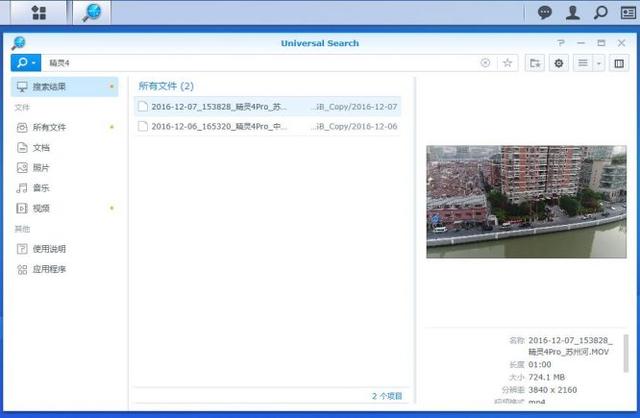Clear the search text with X icon
640x418 pixels.
(485, 62)
